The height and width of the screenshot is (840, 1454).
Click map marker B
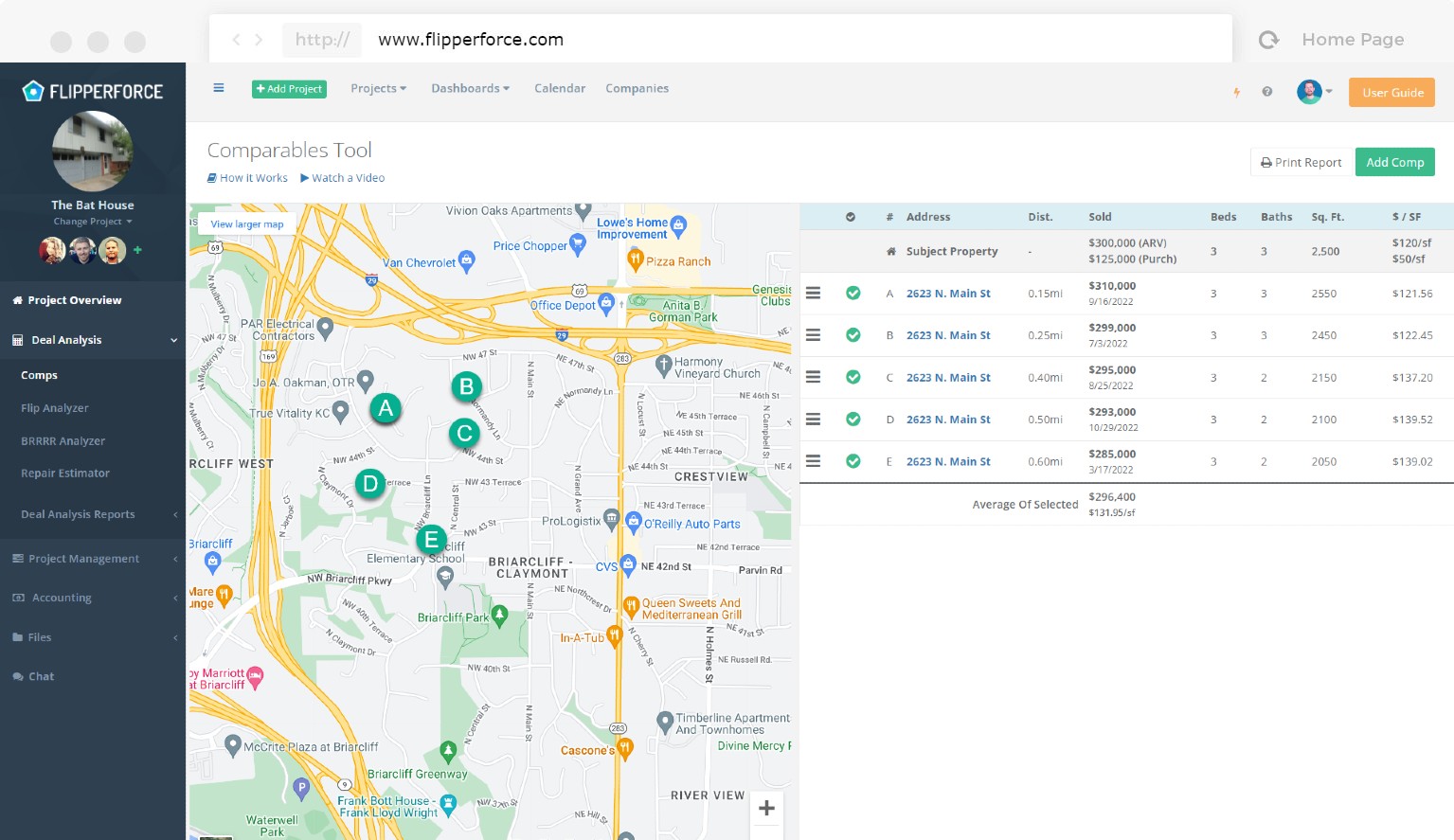point(466,386)
